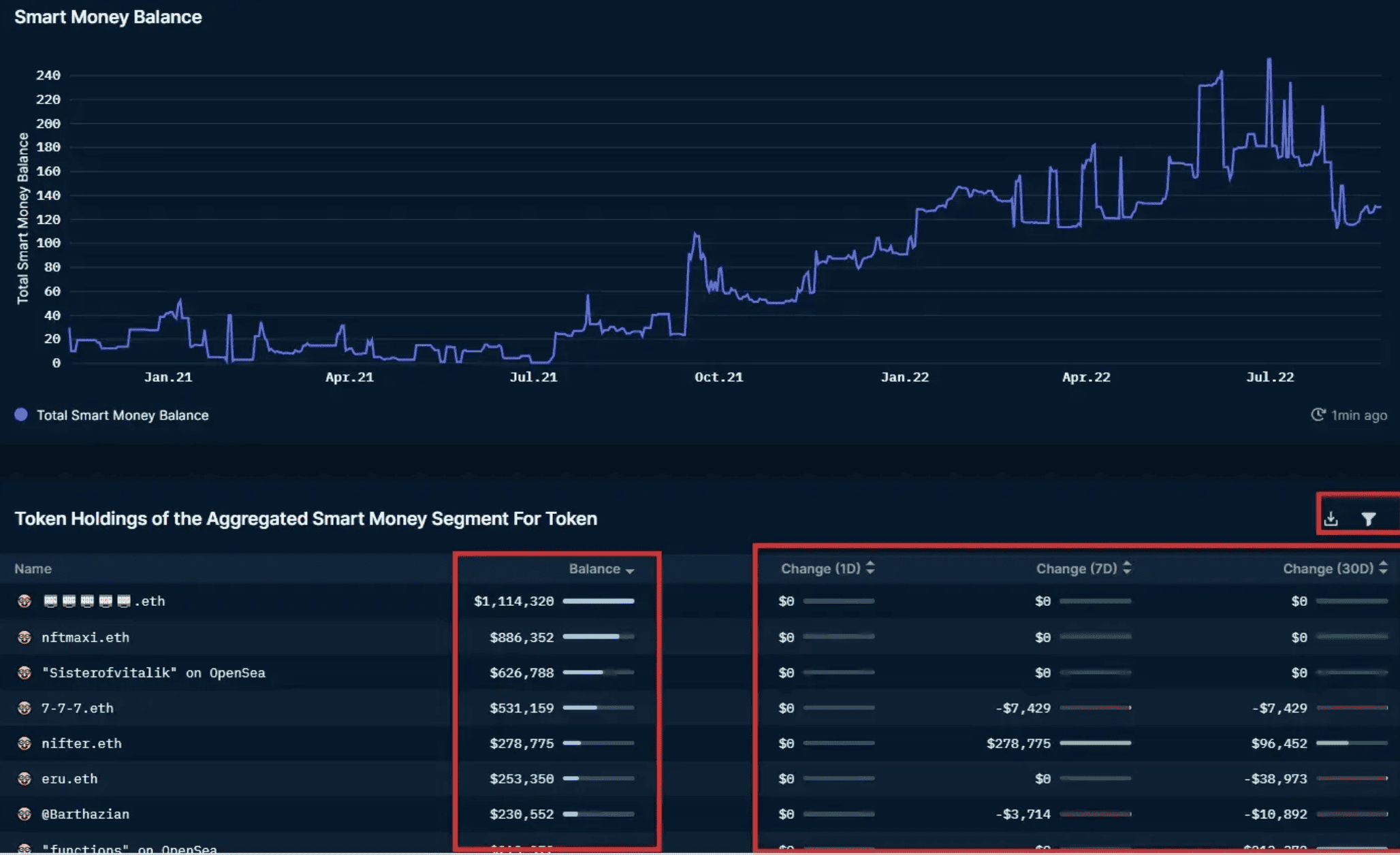Sort table by Balance column arrow

coord(630,570)
